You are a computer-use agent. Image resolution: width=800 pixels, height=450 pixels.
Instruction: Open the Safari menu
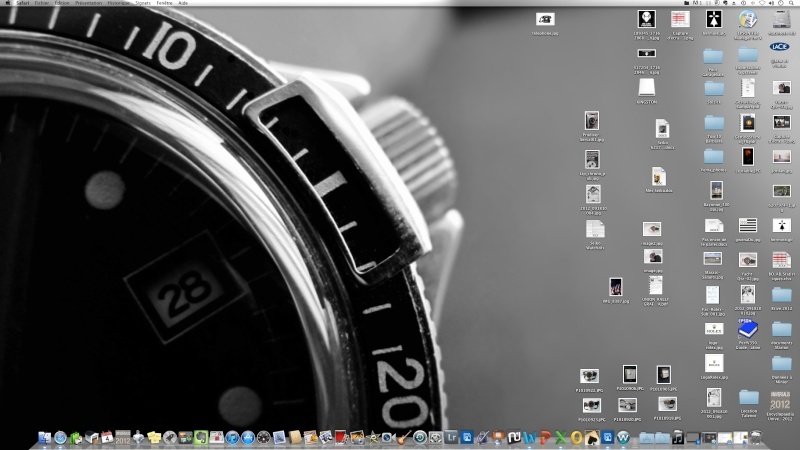coord(22,3)
